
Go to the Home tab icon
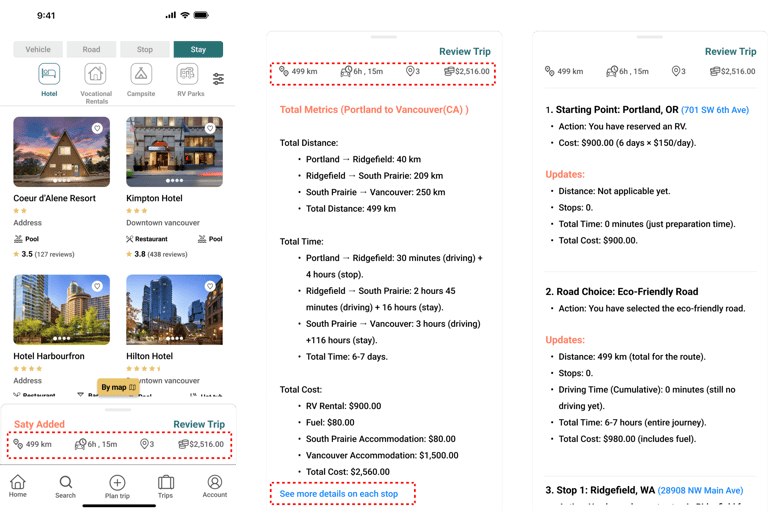click(18, 482)
